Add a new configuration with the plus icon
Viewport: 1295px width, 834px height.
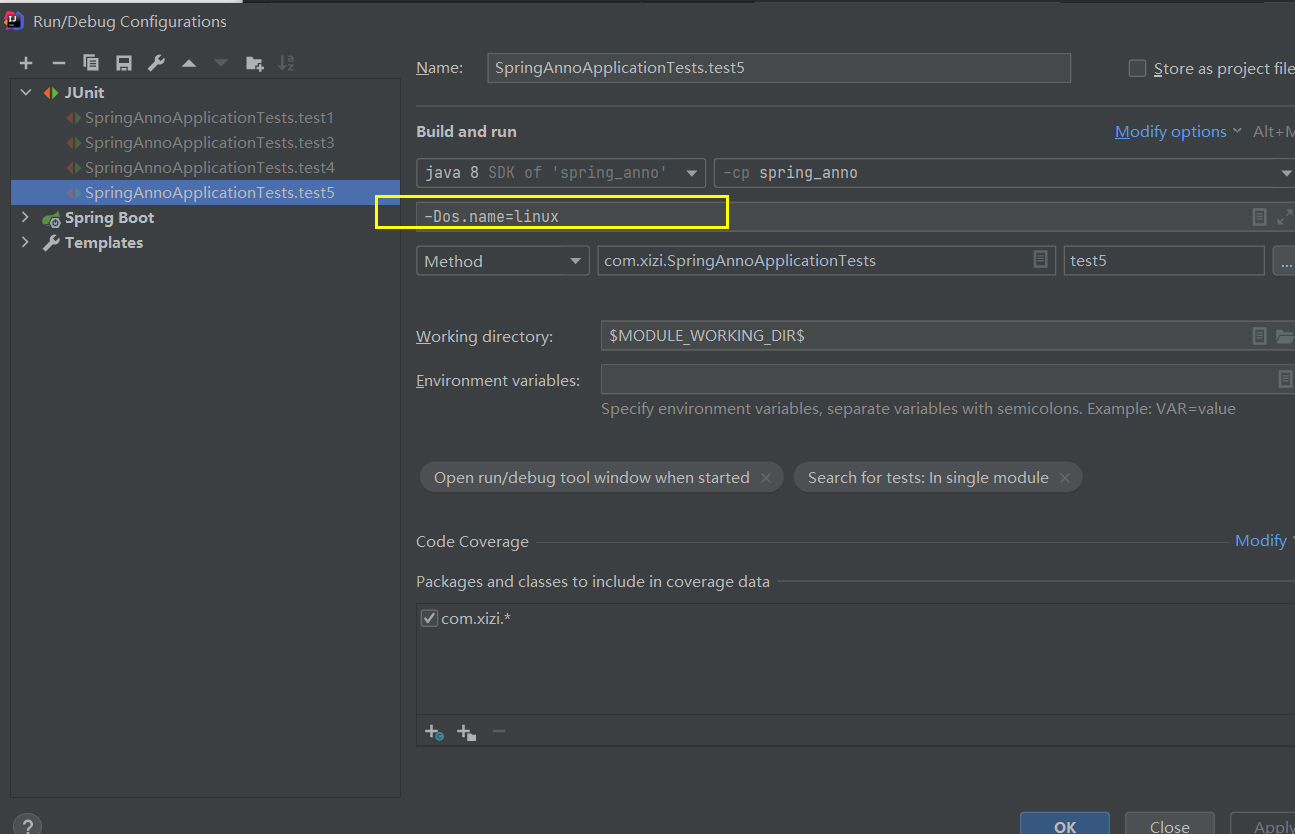click(26, 63)
